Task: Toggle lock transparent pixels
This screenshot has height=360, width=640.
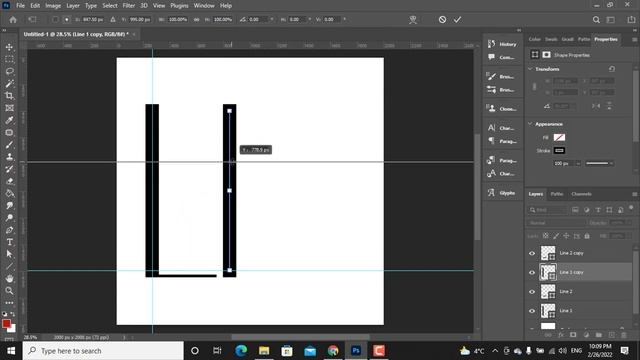Action: (x=546, y=236)
